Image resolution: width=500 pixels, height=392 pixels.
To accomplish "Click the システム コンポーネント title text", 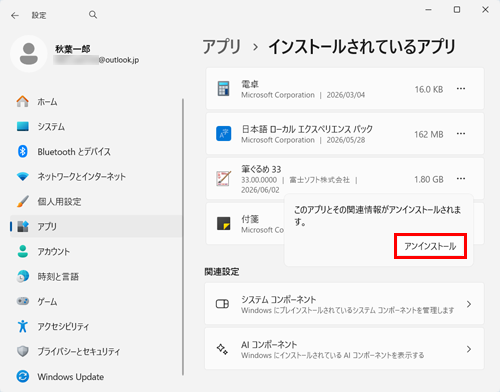I will click(279, 299).
